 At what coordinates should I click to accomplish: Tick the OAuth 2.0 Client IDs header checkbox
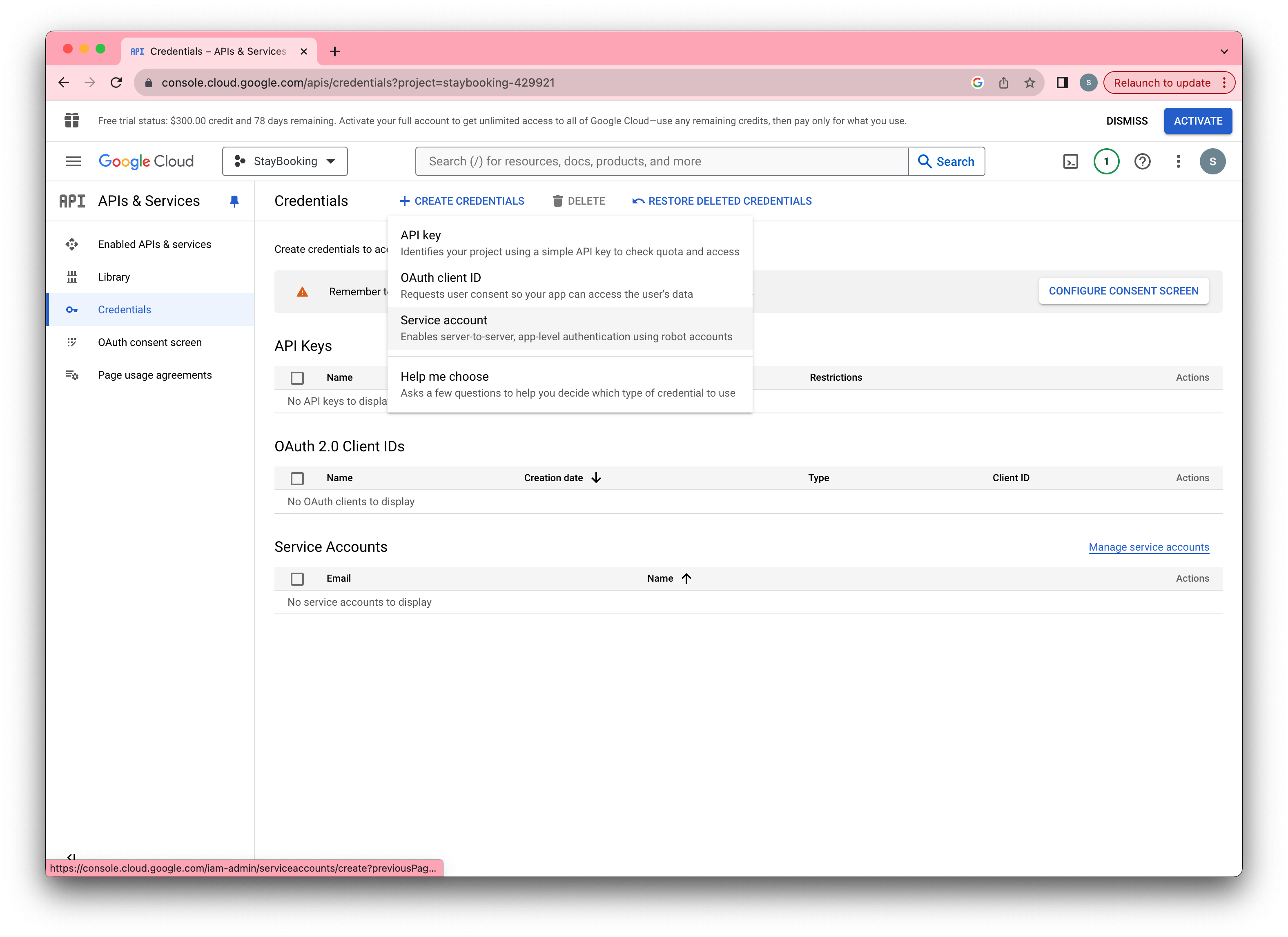(x=297, y=478)
